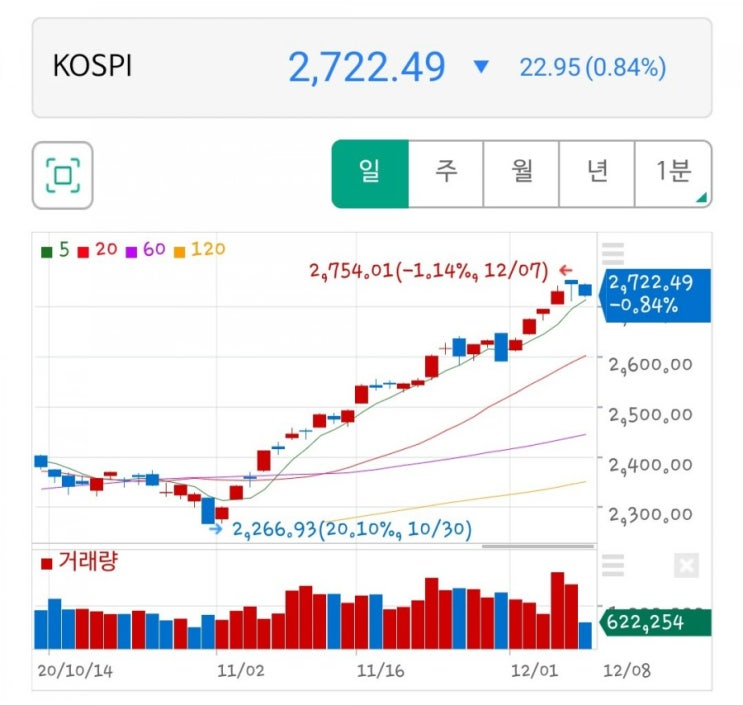This screenshot has width=743, height=705.
Task: Click the 2,722.49 index value header
Action: coord(367,67)
